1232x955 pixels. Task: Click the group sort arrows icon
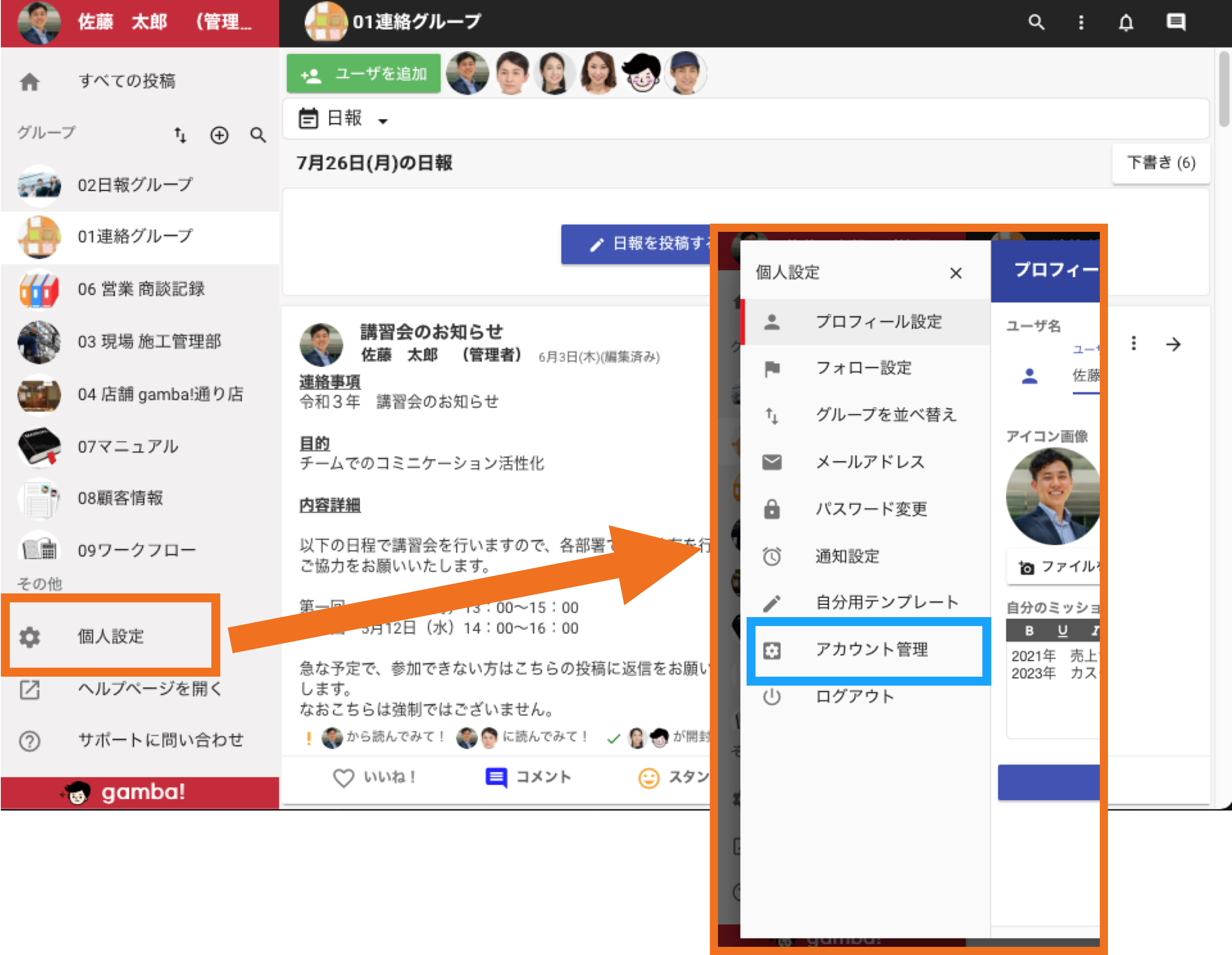(x=180, y=135)
